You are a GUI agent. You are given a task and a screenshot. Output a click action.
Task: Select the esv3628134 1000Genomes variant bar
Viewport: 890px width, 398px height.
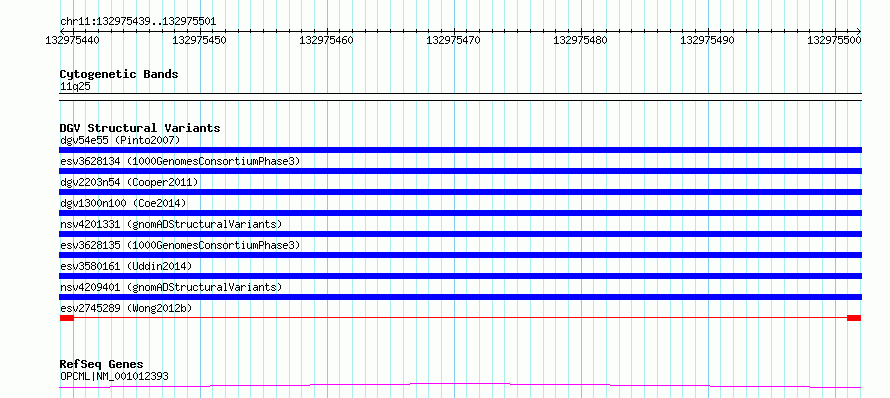click(x=460, y=171)
